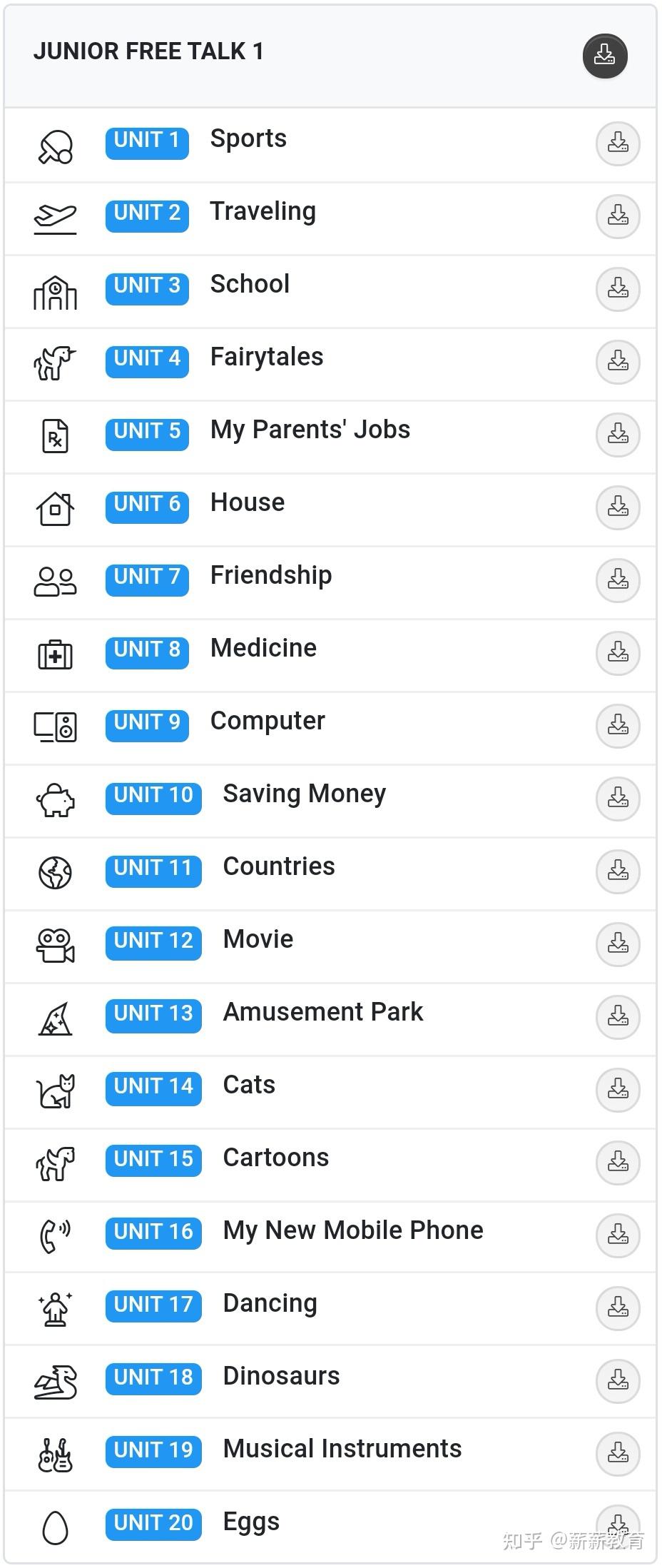Download Unit 8 Medicine
The height and width of the screenshot is (1568, 662).
point(618,653)
